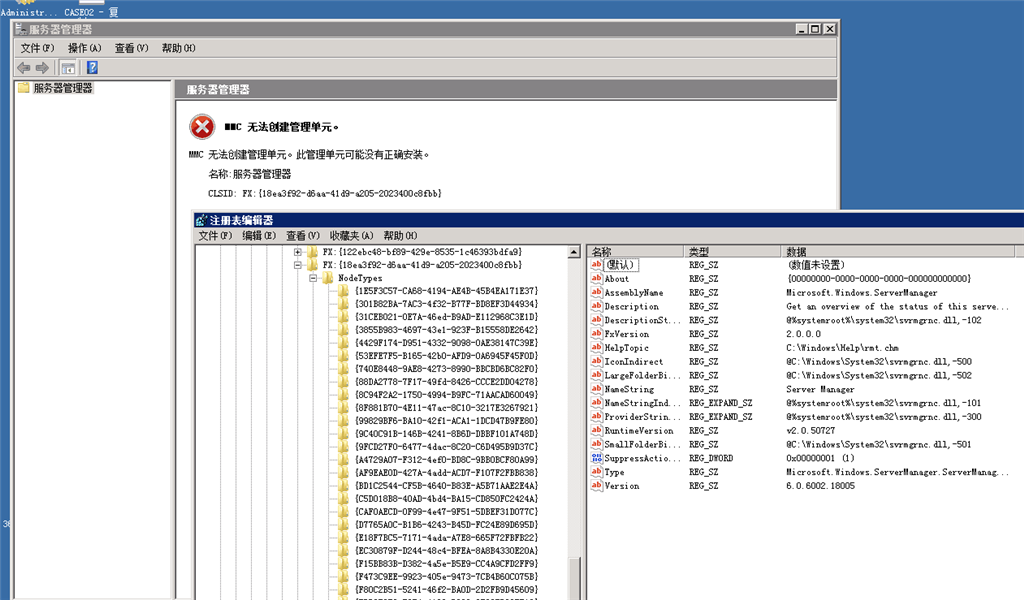Select the (默认) default value name
Image resolution: width=1024 pixels, height=600 pixels.
[x=620, y=265]
